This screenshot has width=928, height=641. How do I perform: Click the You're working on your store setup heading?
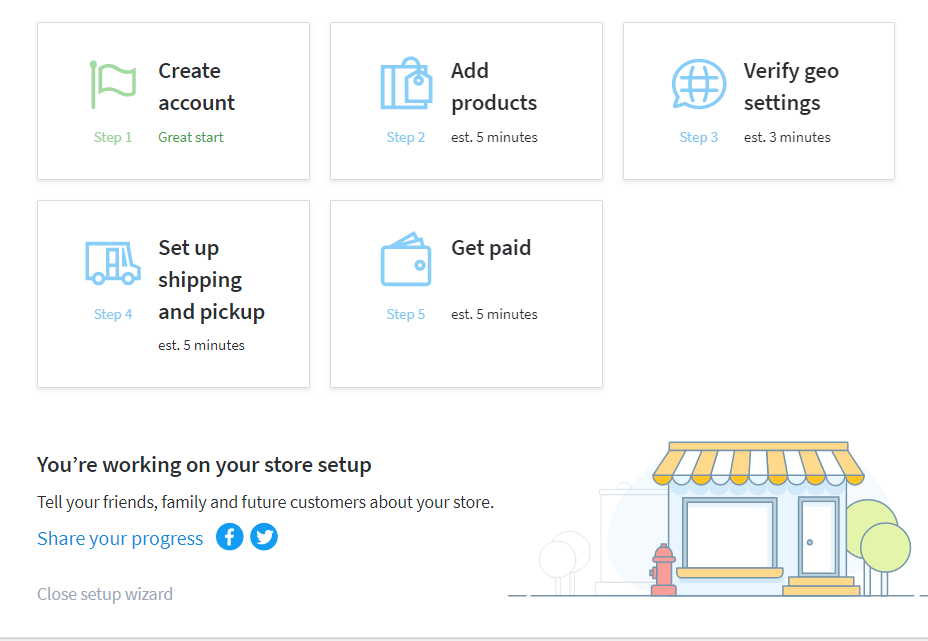[x=204, y=465]
